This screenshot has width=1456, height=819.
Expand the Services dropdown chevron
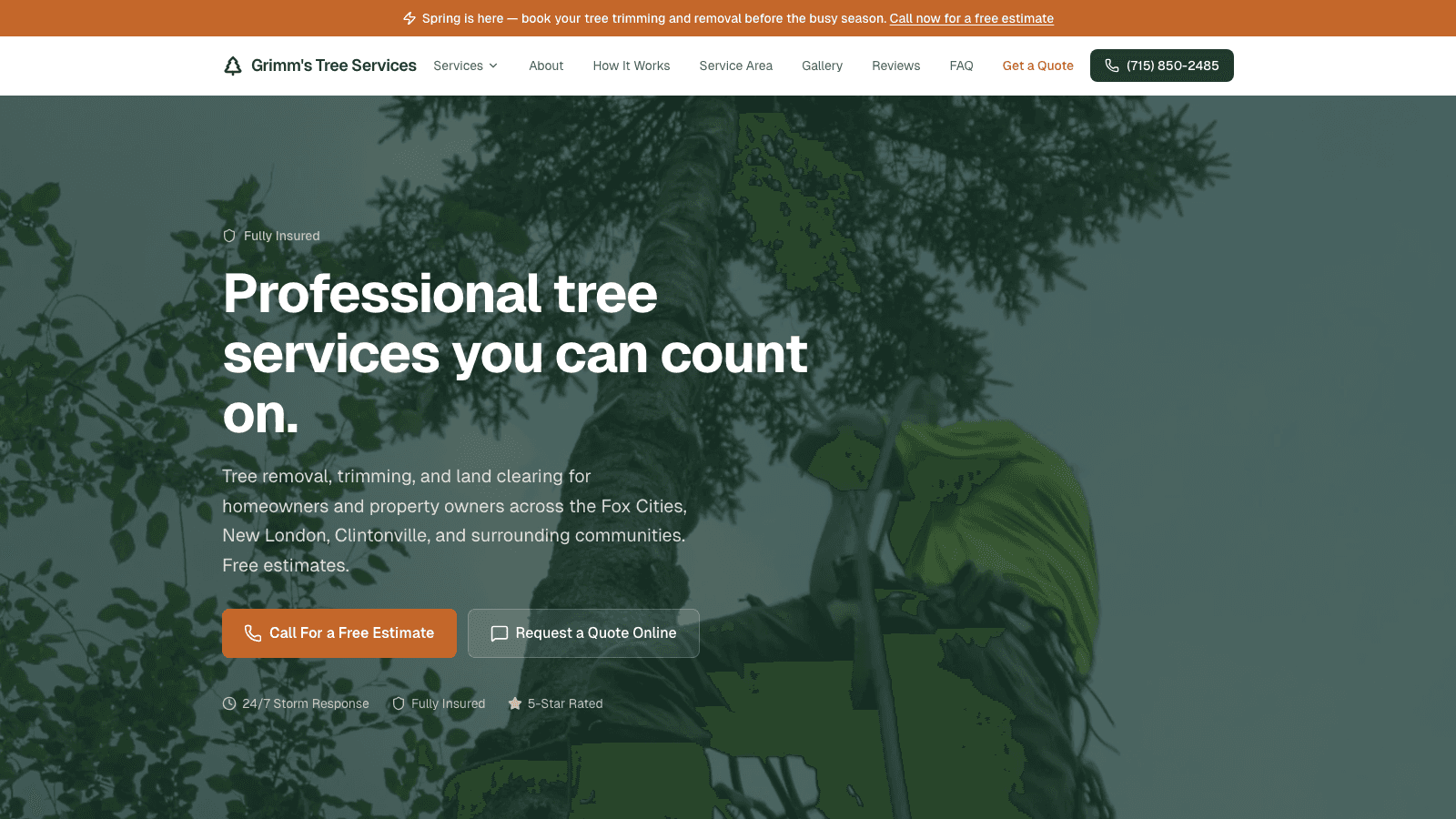pyautogui.click(x=493, y=66)
